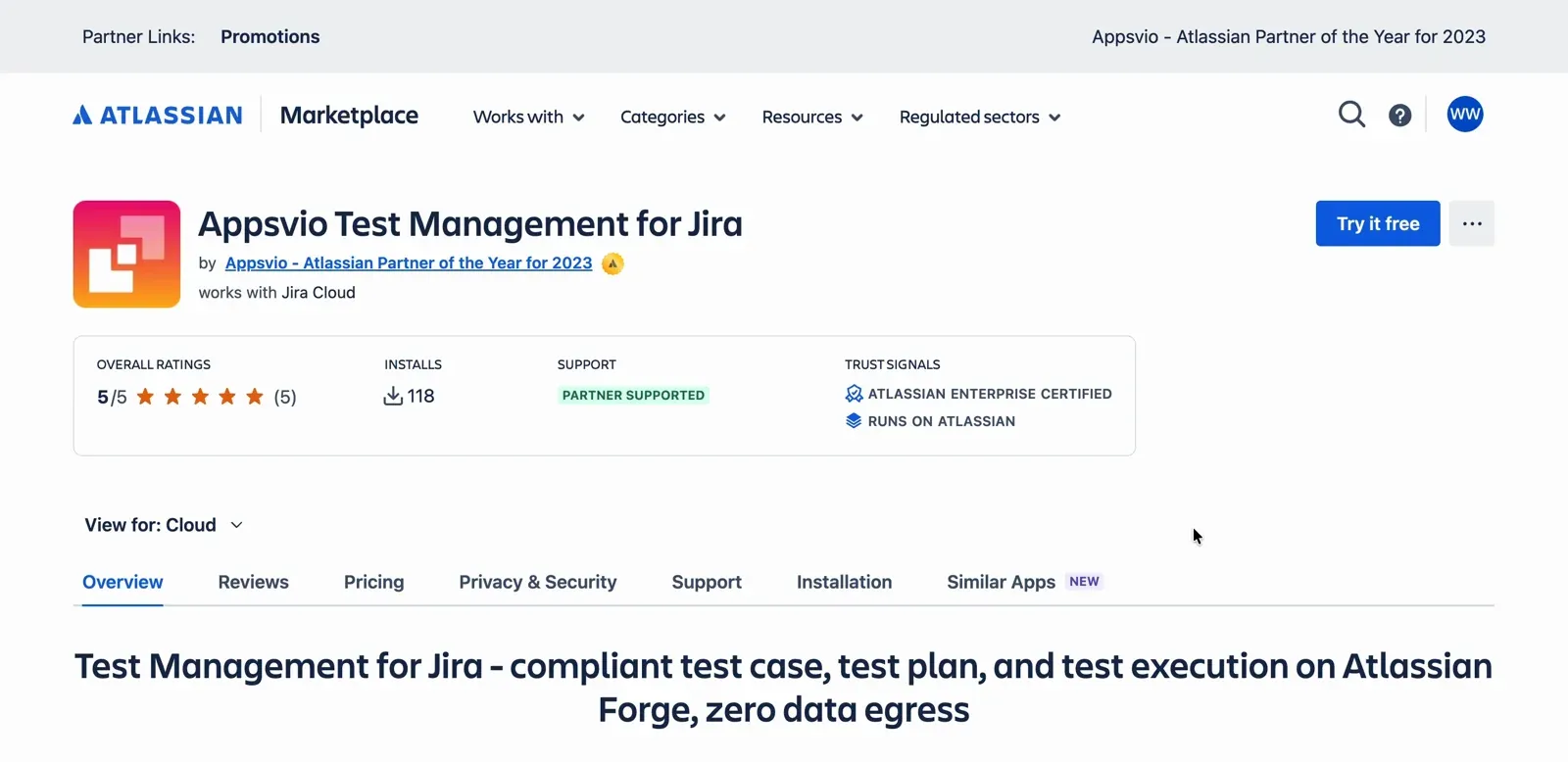Image resolution: width=1568 pixels, height=762 pixels.
Task: Expand the Categories dropdown
Action: (673, 117)
